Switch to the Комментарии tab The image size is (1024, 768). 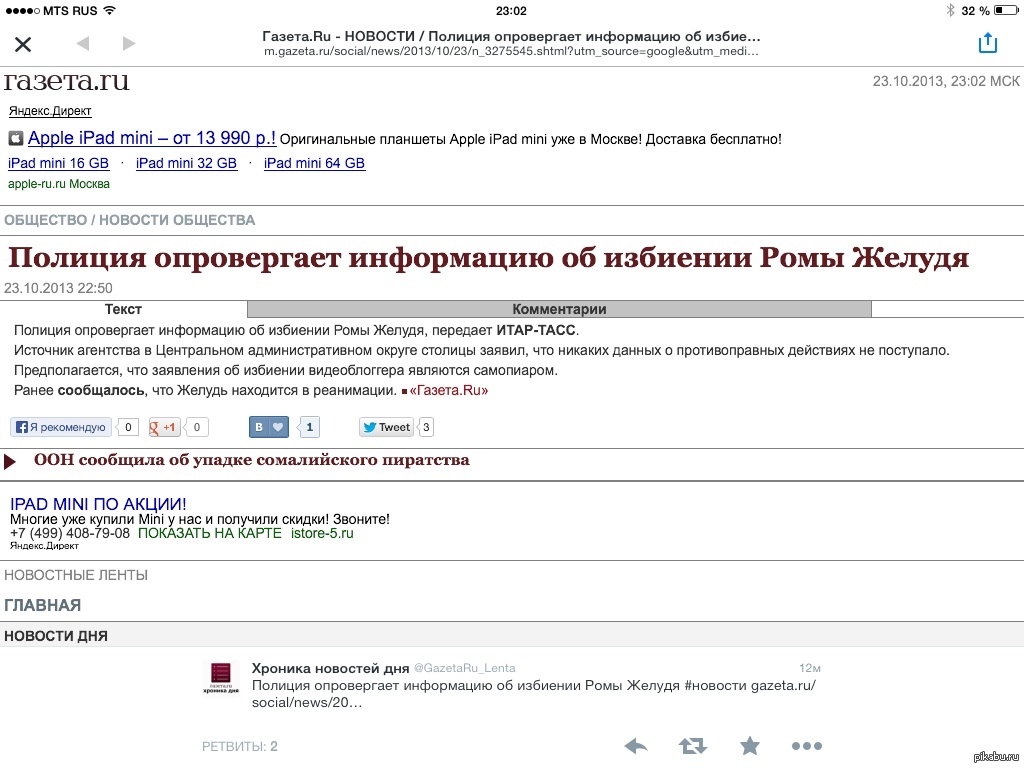(x=559, y=309)
